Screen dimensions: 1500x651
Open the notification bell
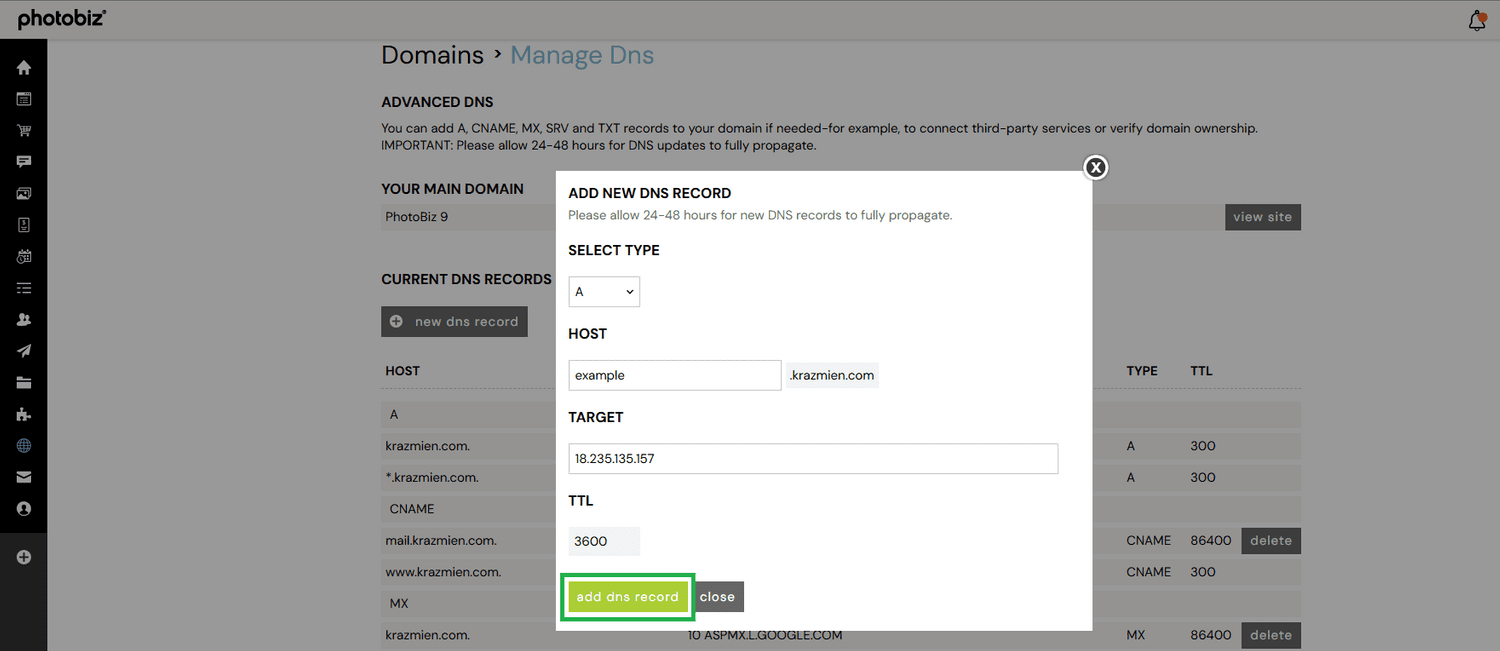tap(1477, 20)
